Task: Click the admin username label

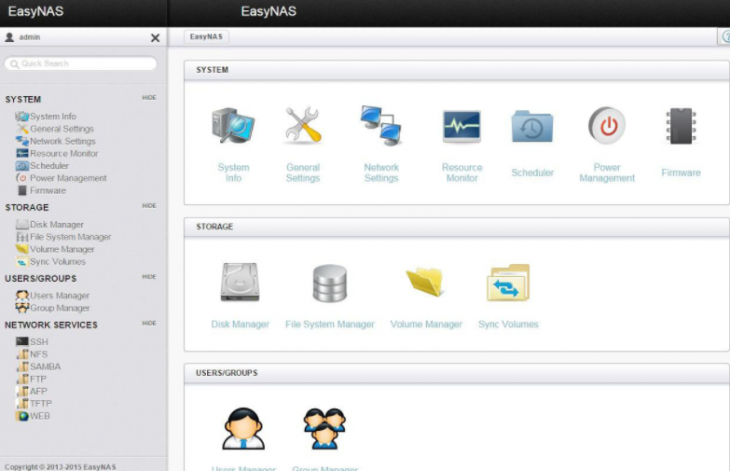Action: 30,37
